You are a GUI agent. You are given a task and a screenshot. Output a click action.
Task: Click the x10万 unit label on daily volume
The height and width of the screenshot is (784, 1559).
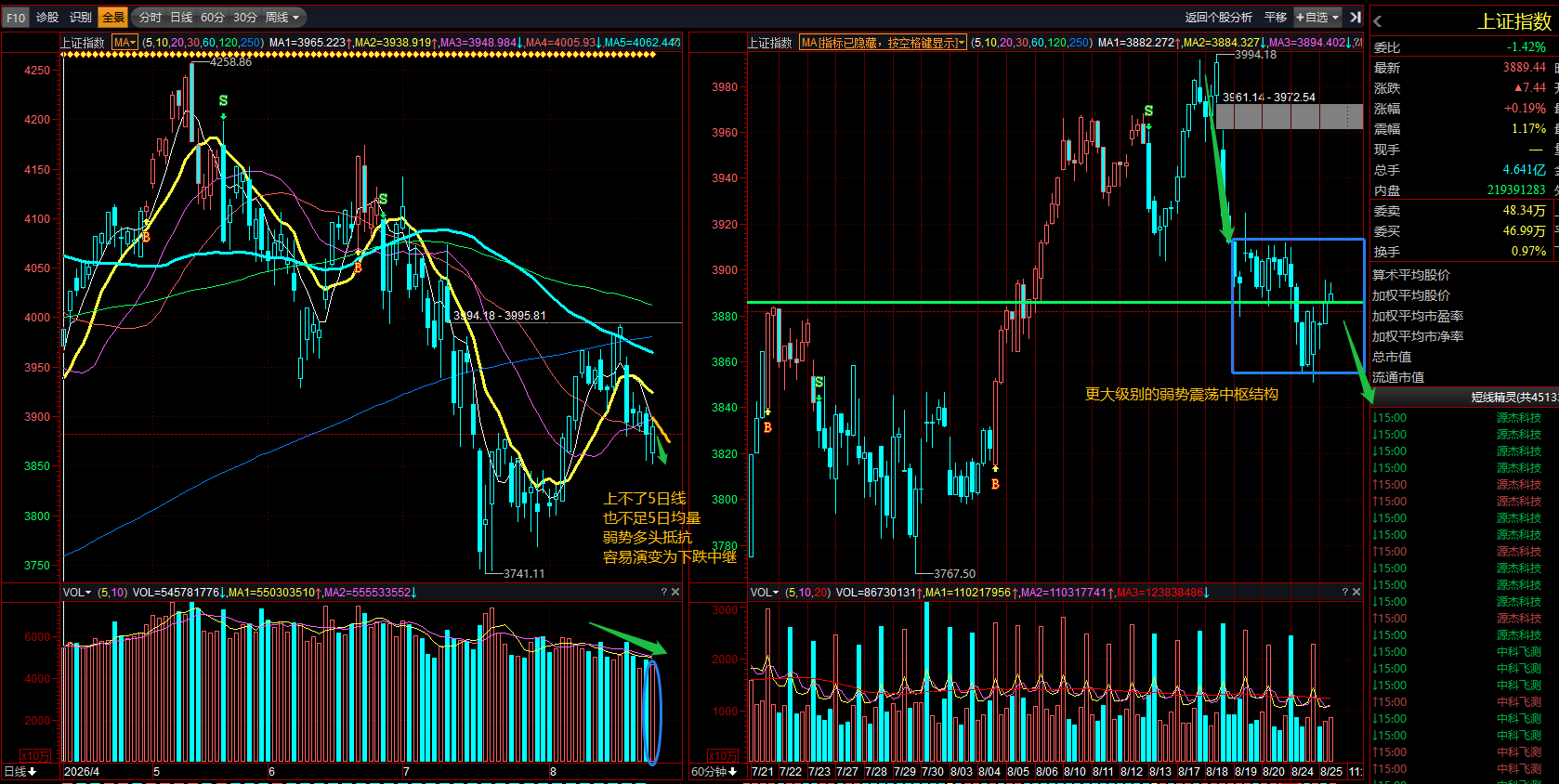(35, 756)
